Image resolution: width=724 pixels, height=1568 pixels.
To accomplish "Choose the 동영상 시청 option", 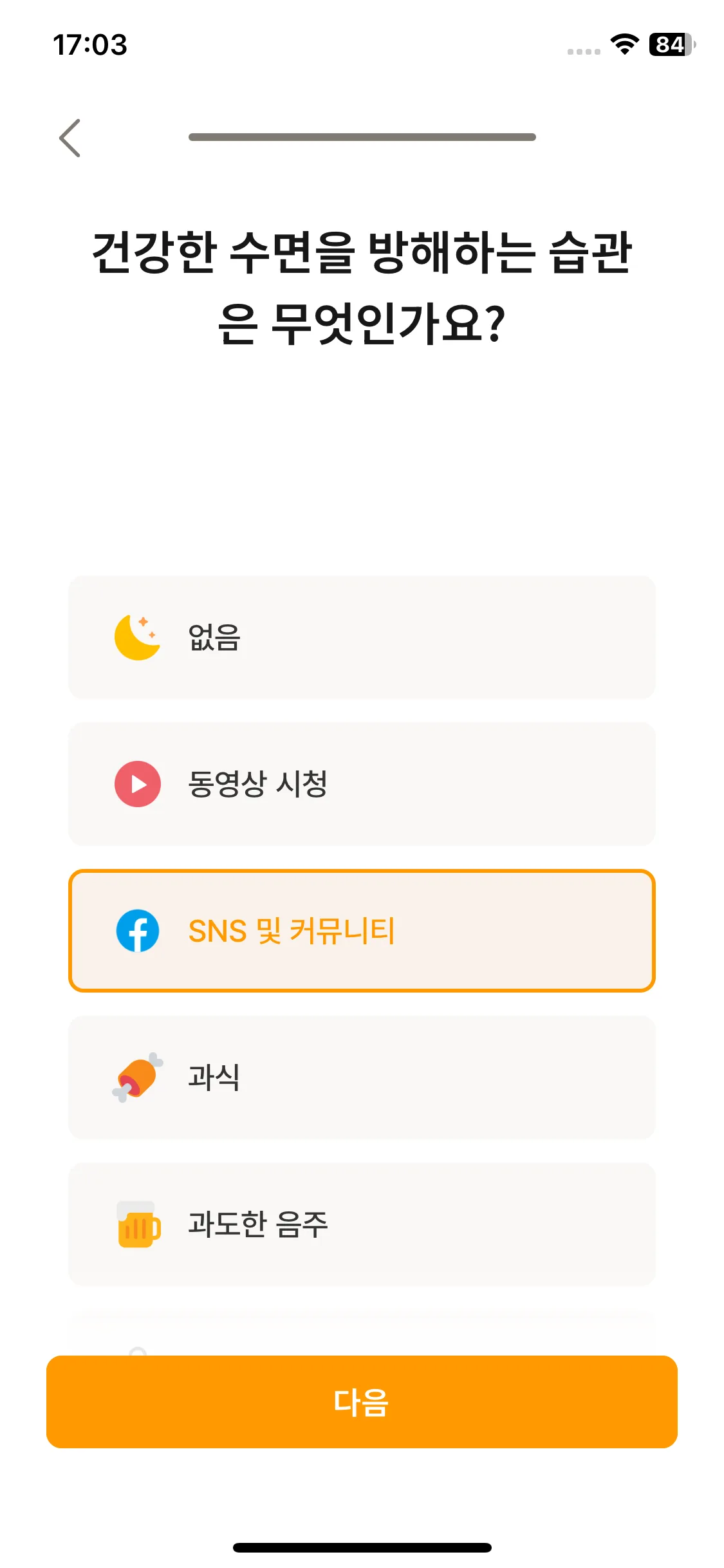I will [362, 784].
